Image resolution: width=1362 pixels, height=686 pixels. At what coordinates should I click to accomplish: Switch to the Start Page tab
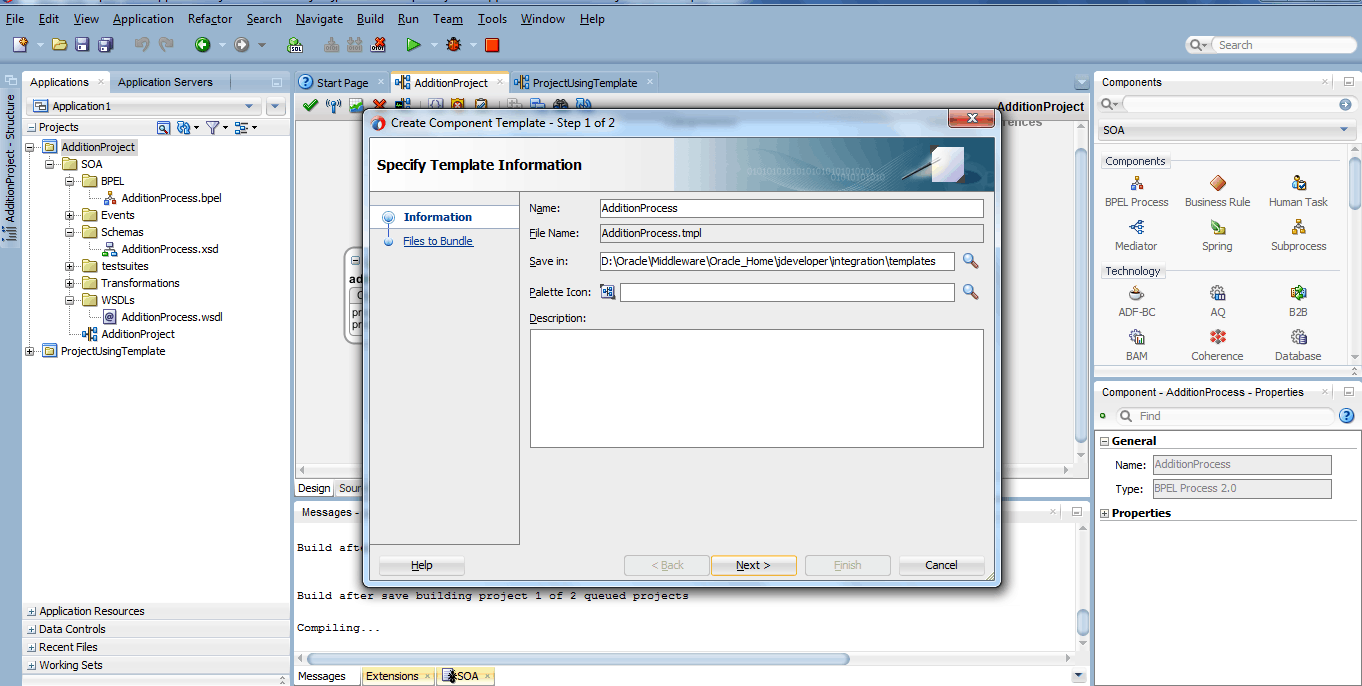tap(342, 83)
